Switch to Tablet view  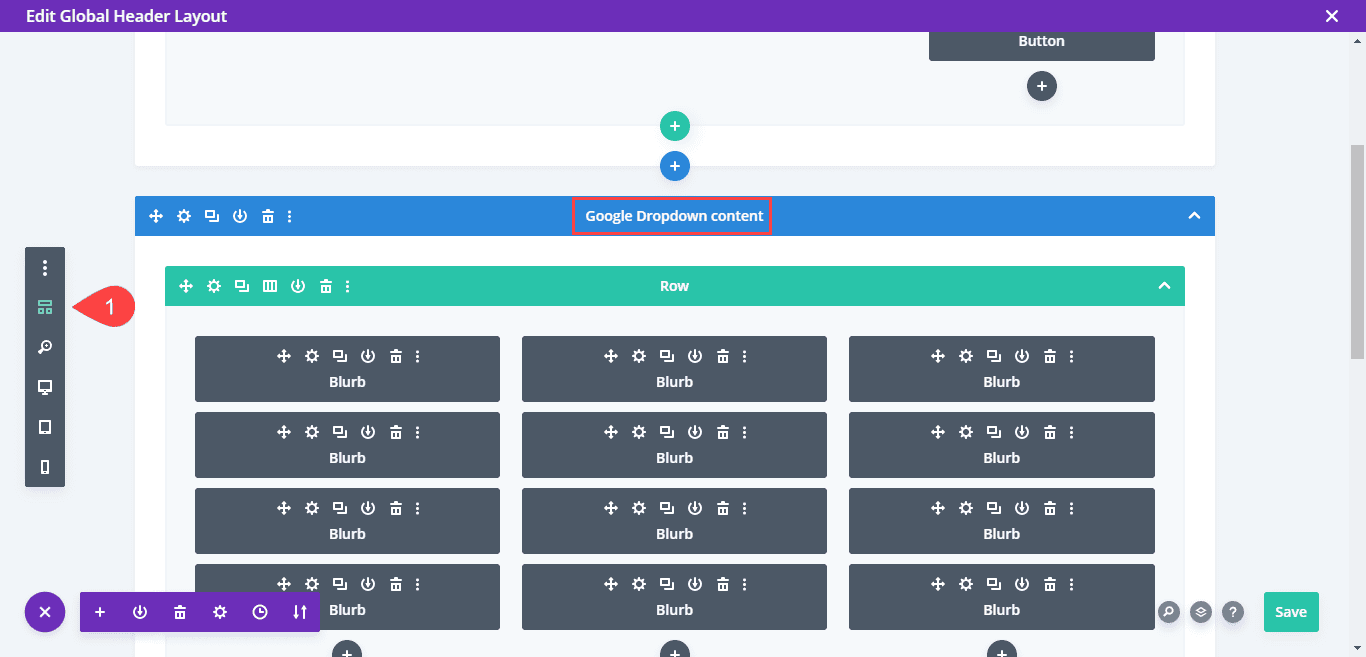pos(45,427)
